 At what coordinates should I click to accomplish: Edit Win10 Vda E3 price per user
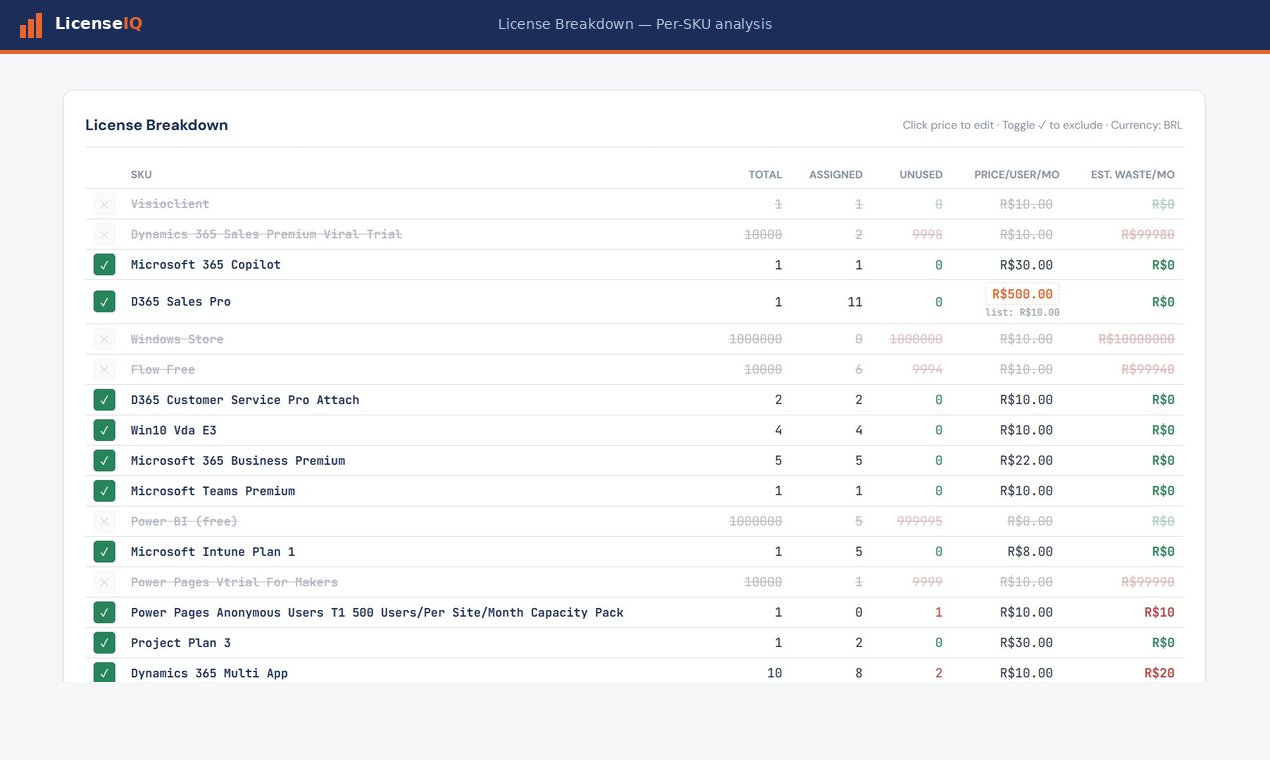1026,430
